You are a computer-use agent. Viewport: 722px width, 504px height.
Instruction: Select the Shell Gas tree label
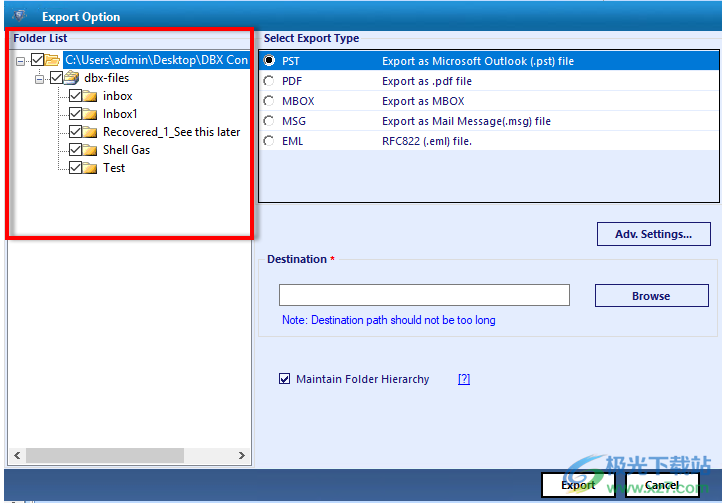(126, 150)
